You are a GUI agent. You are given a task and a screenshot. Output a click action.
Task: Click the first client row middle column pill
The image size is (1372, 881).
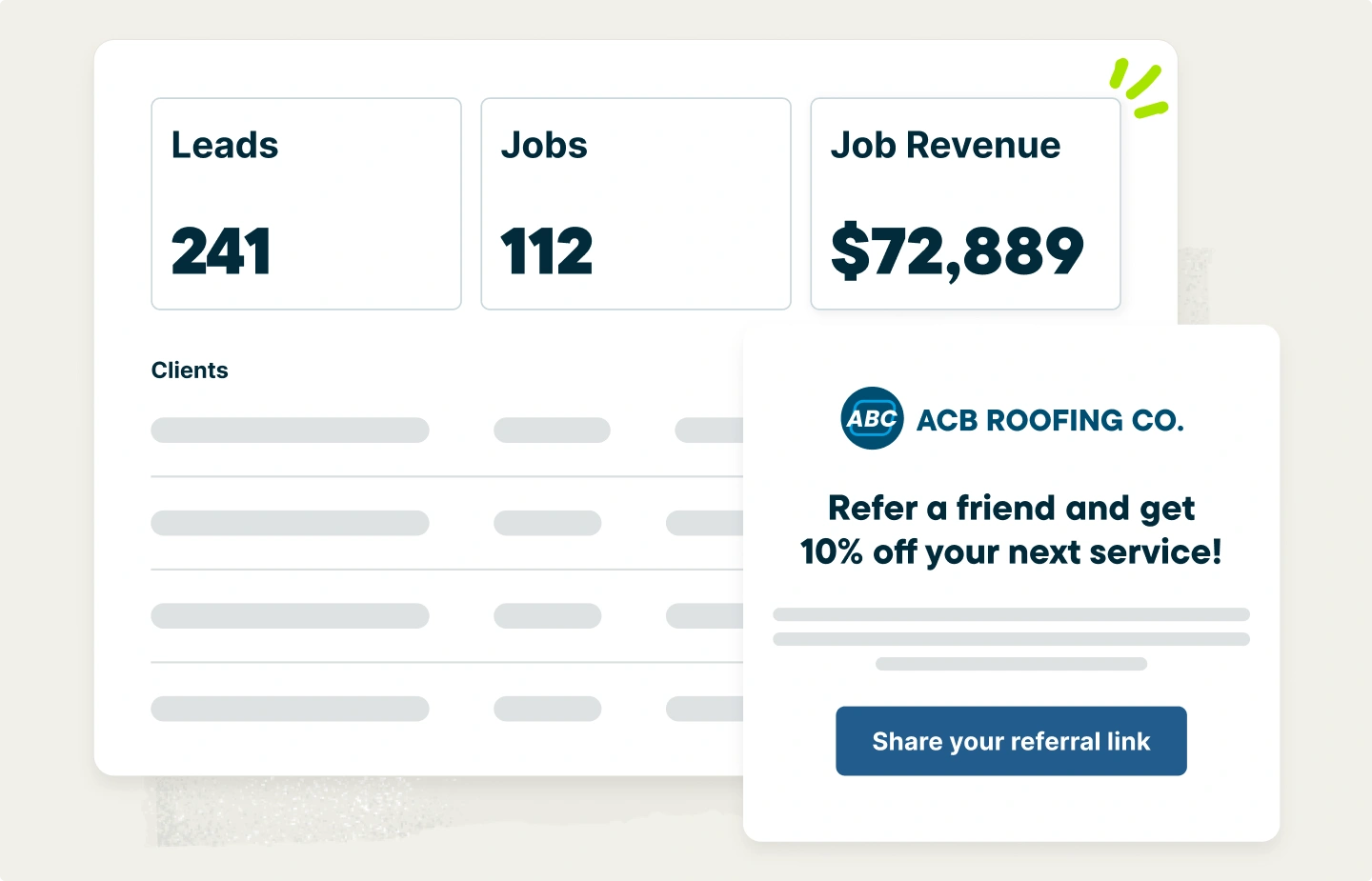coord(552,430)
